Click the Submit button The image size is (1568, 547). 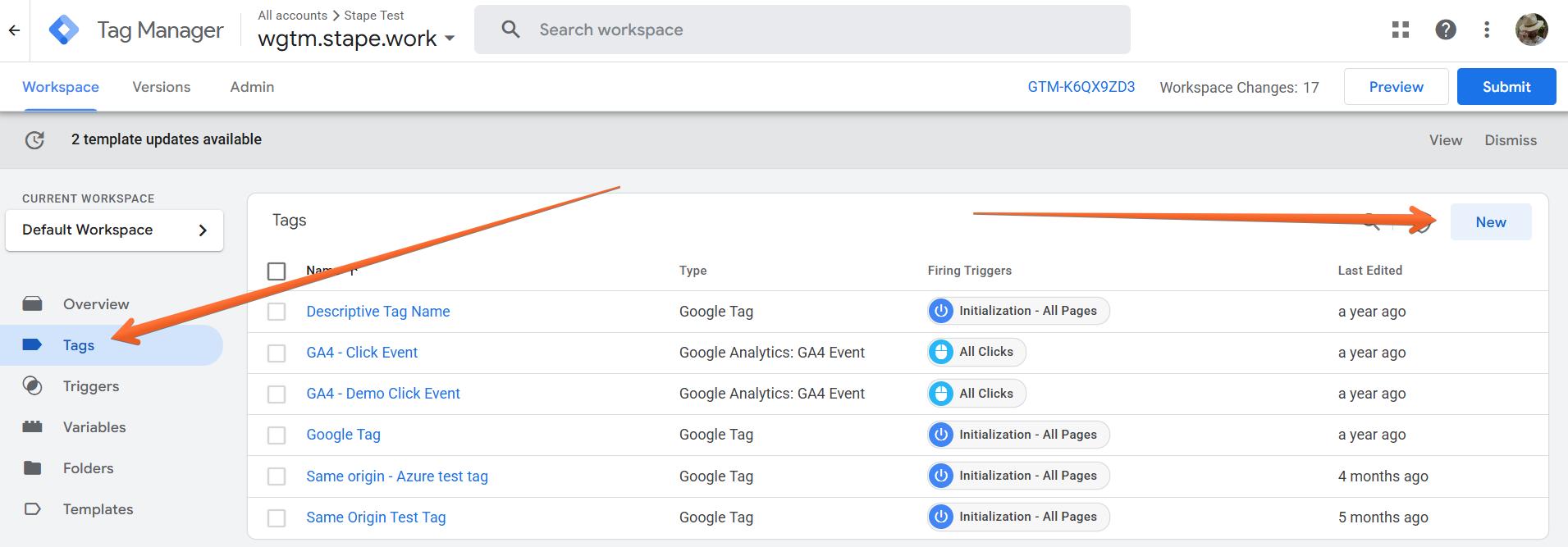pyautogui.click(x=1506, y=87)
